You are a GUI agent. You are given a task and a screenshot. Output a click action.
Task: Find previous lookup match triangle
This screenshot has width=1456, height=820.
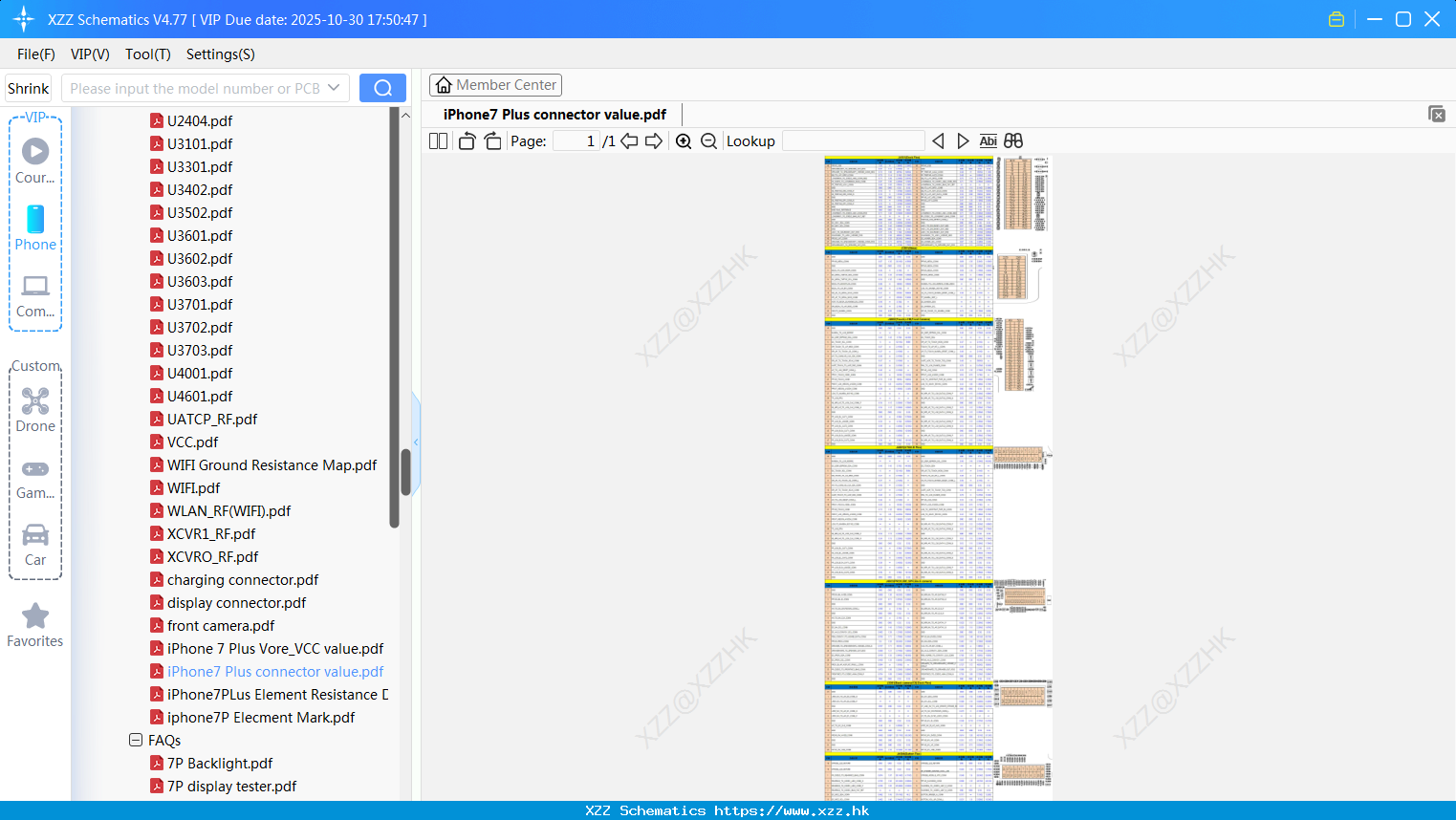tap(938, 140)
